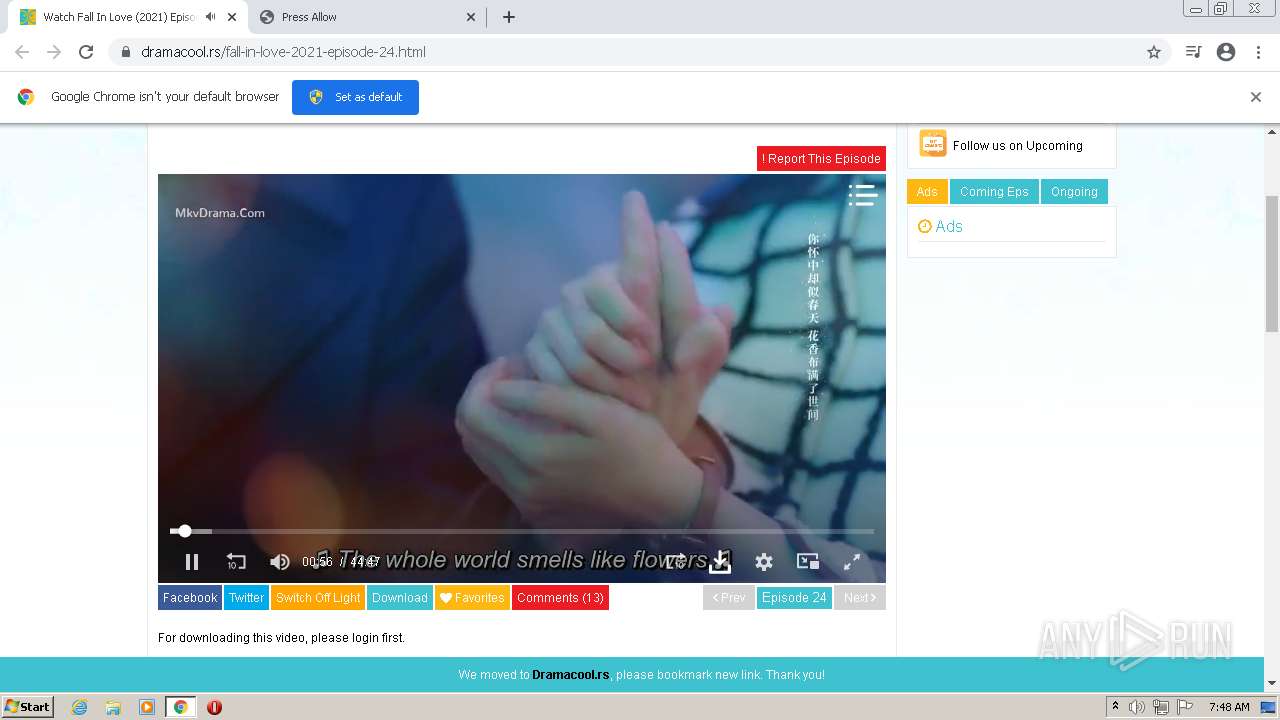Screen dimensions: 1280x720
Task: Share on Twitter
Action: pos(246,598)
